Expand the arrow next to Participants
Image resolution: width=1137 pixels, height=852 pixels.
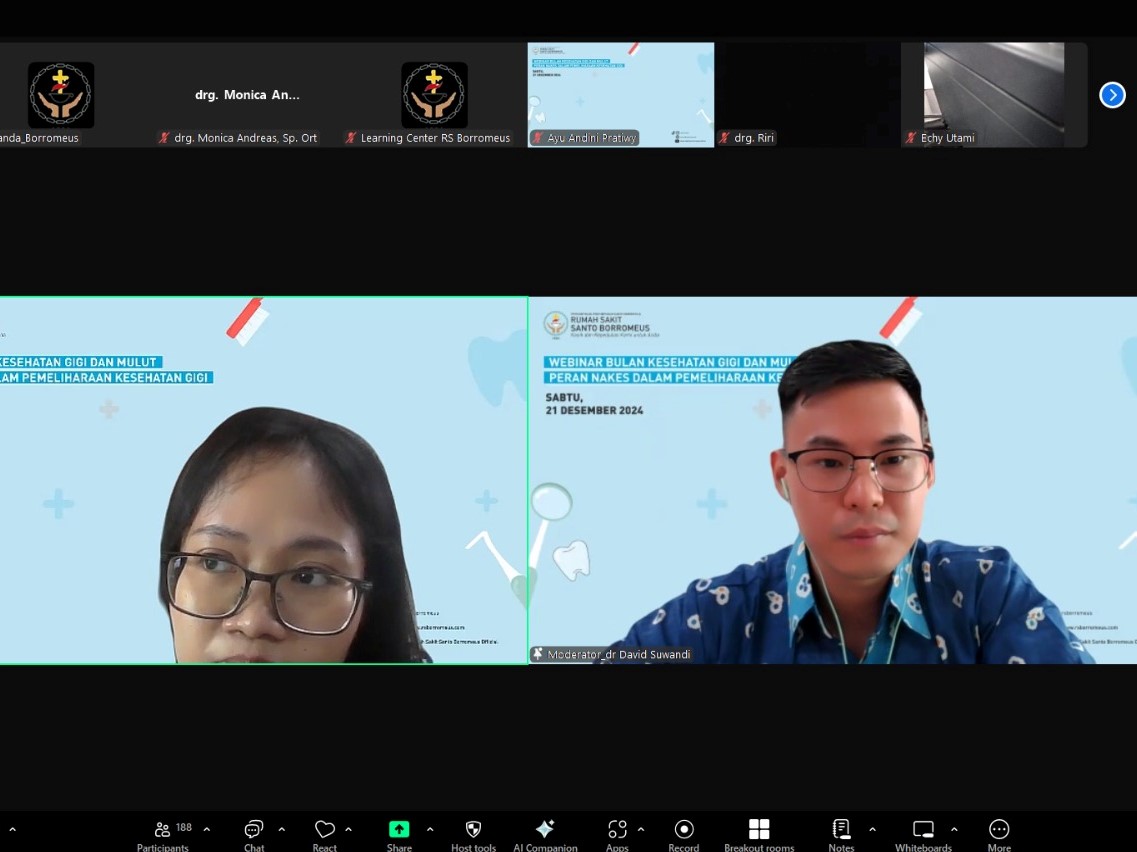(x=207, y=829)
